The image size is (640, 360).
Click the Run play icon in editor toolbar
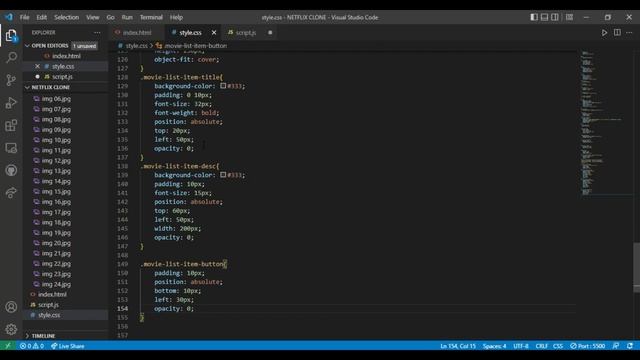(x=604, y=33)
